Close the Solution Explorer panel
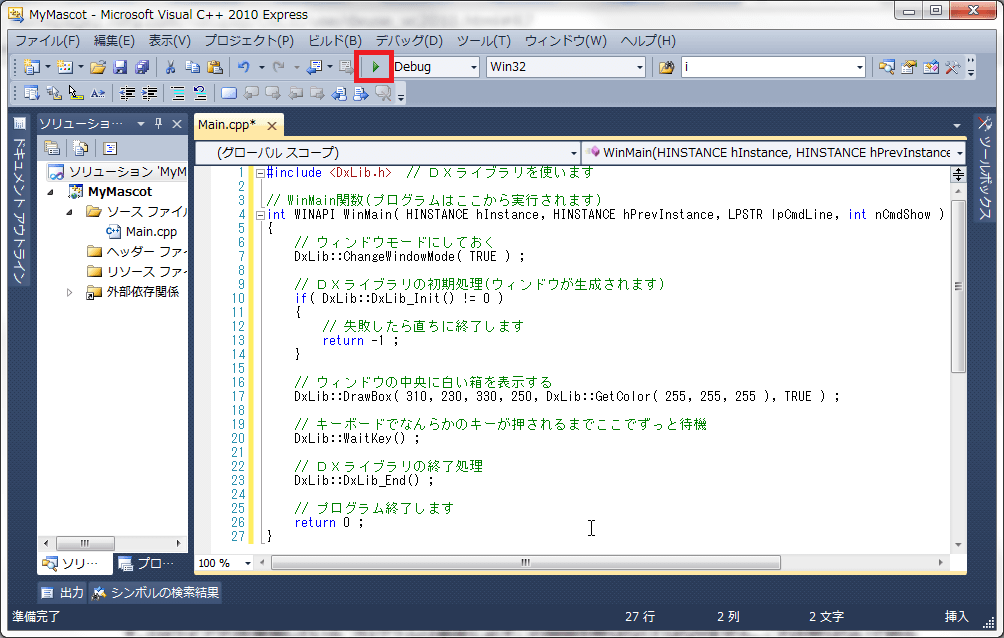Image resolution: width=1004 pixels, height=638 pixels. (x=177, y=124)
